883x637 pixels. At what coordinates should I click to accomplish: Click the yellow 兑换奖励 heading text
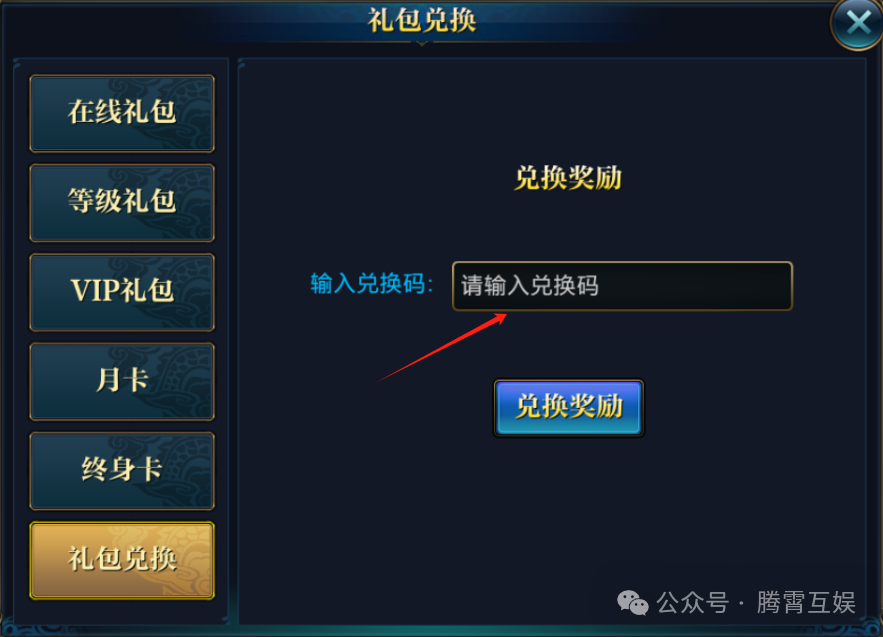point(568,179)
